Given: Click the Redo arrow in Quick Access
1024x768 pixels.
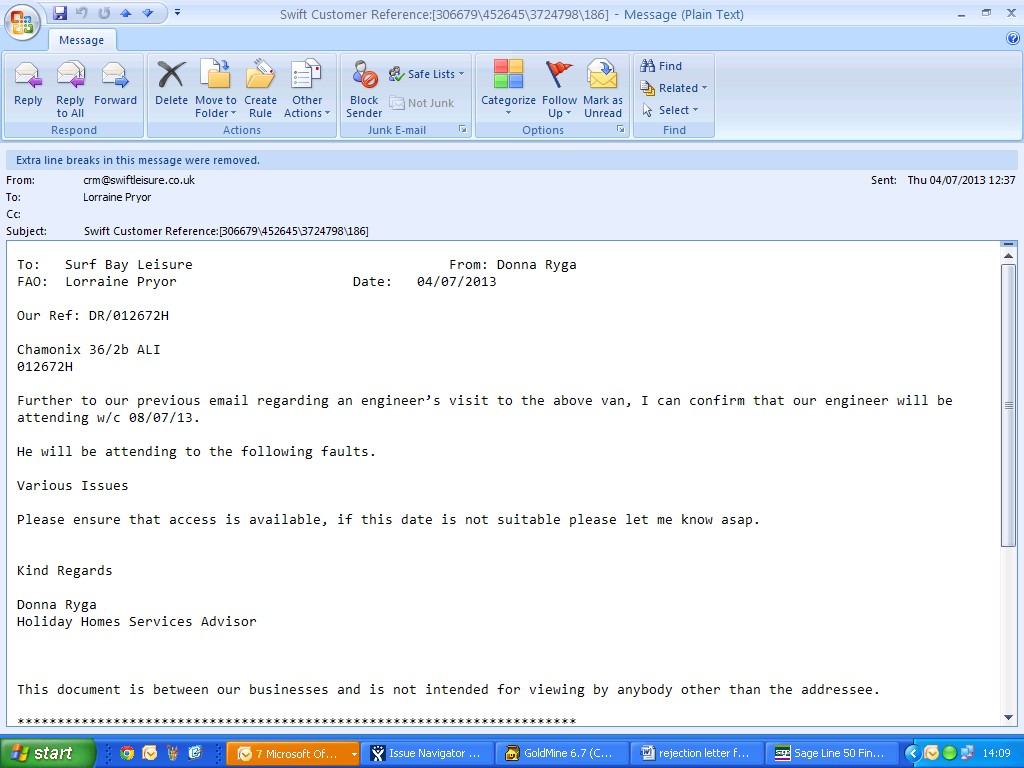Looking at the screenshot, I should point(104,13).
